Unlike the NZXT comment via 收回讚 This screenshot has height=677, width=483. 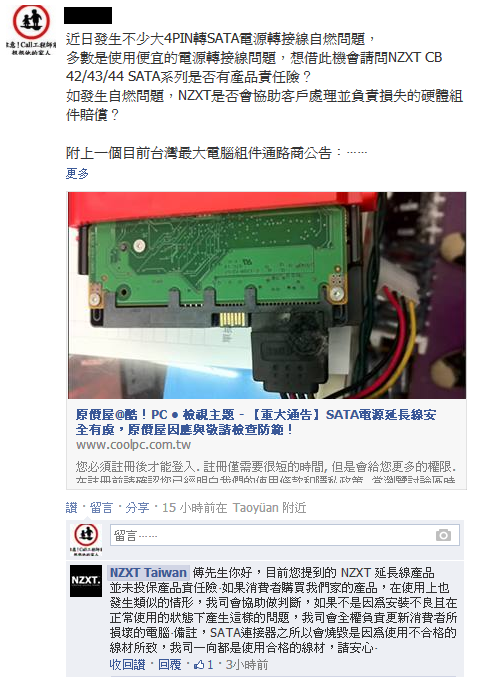tap(127, 664)
